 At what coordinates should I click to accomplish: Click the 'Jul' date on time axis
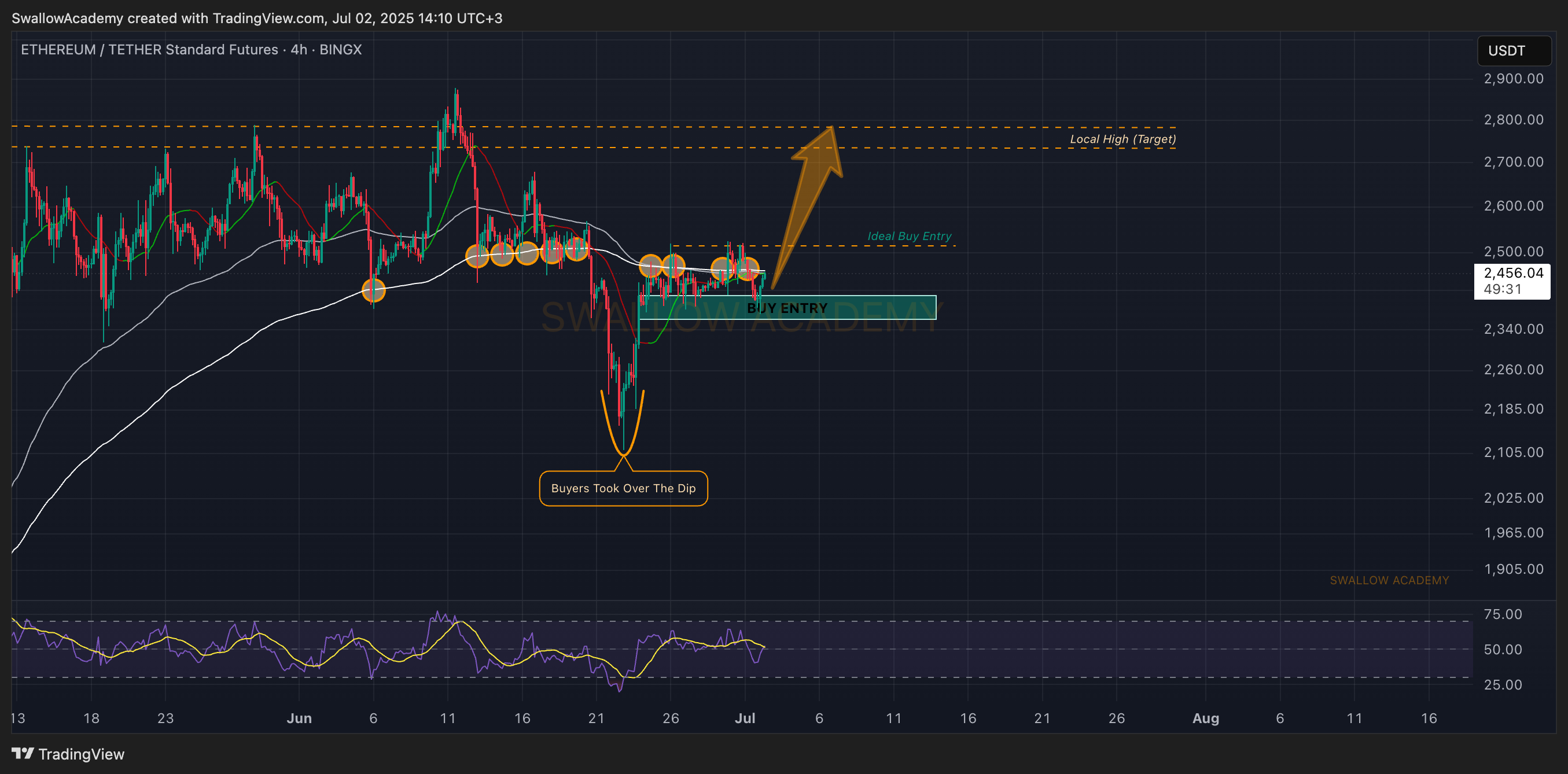click(x=745, y=718)
